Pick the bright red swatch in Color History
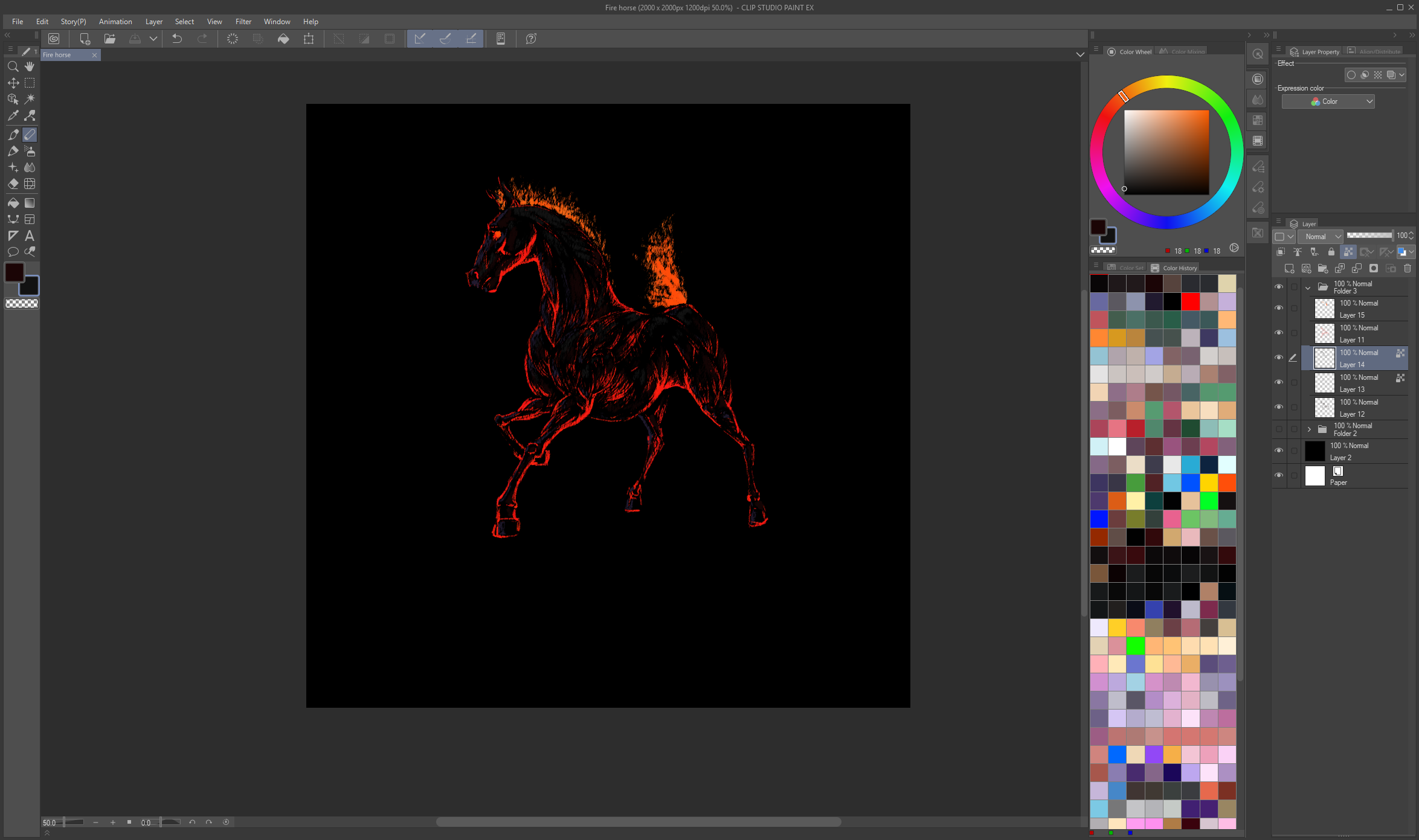Screen dimensions: 1419x840 click(x=1190, y=301)
